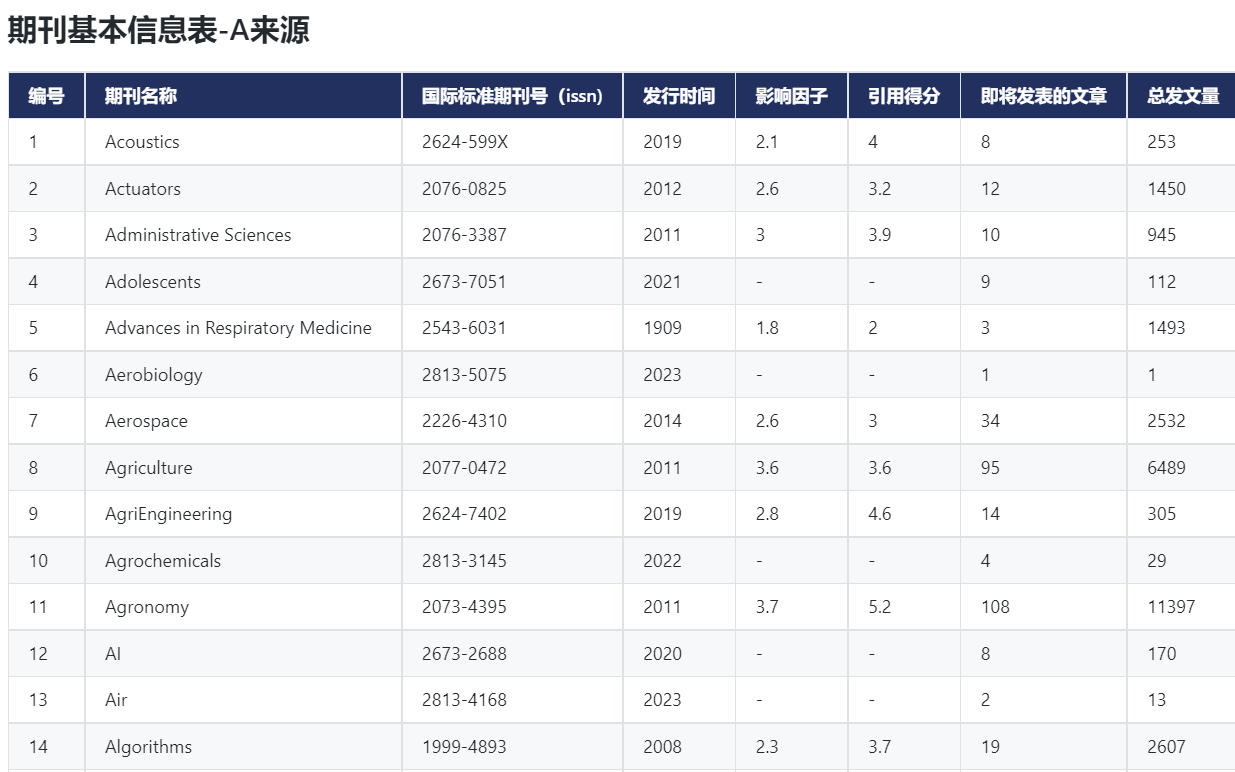Click forthcoming articles value 108
The width and height of the screenshot is (1235, 772).
coord(995,607)
